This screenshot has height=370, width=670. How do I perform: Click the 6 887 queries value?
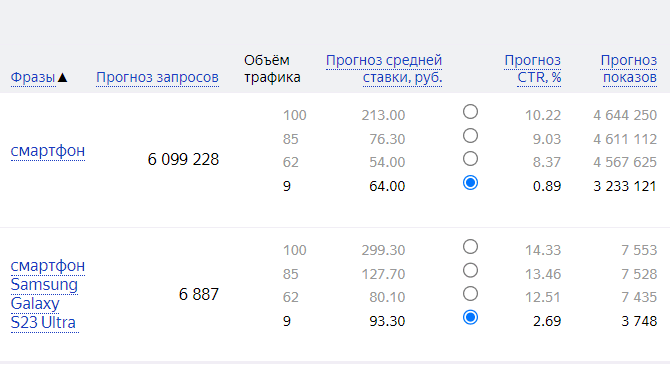point(199,294)
